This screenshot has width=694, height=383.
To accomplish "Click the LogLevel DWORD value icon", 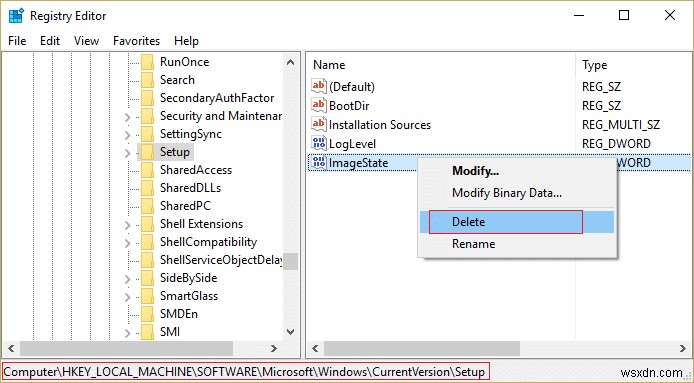I will tap(319, 143).
